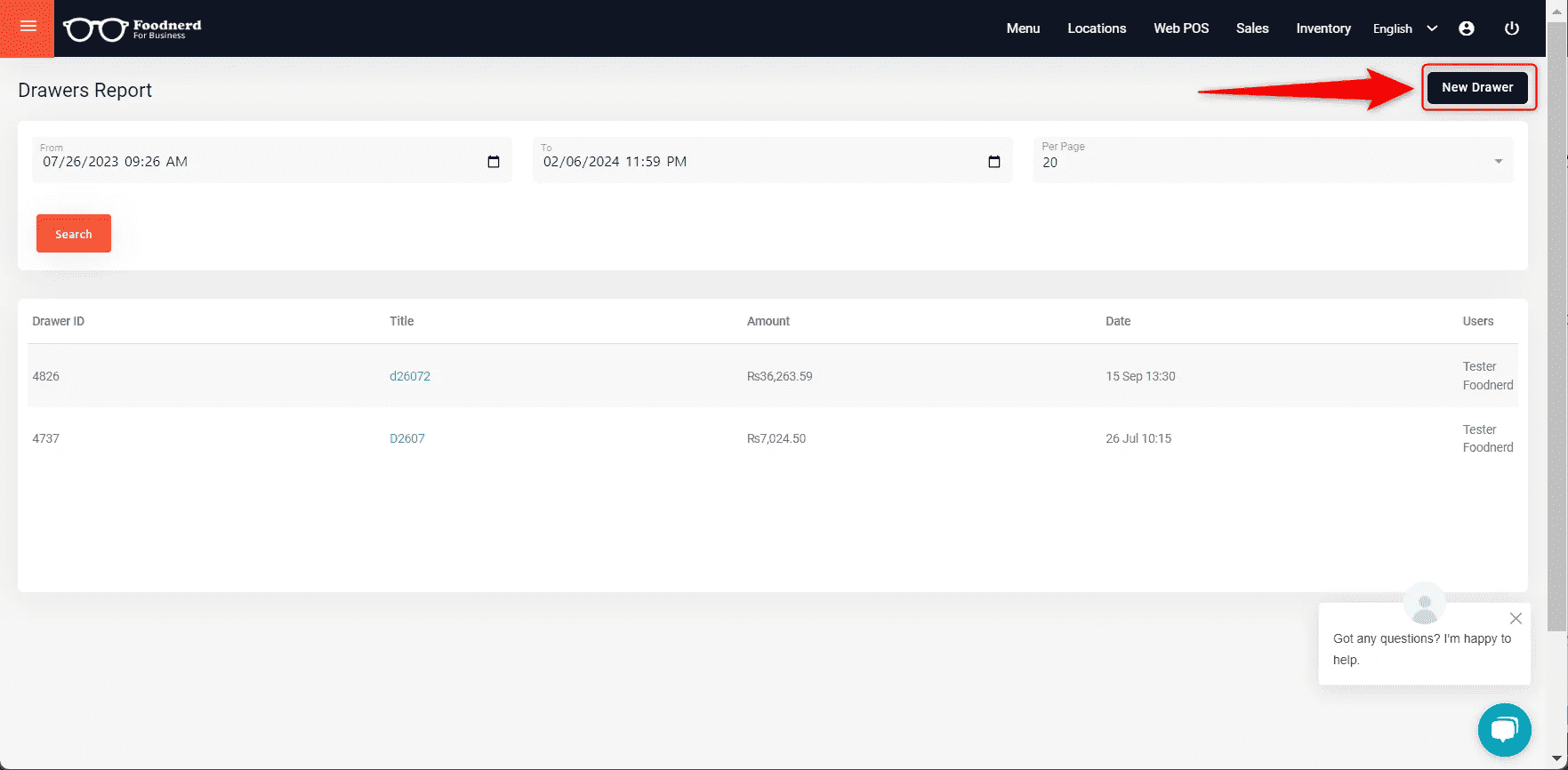Viewport: 1568px width, 770px height.
Task: Click the Users column header
Action: [x=1478, y=321]
